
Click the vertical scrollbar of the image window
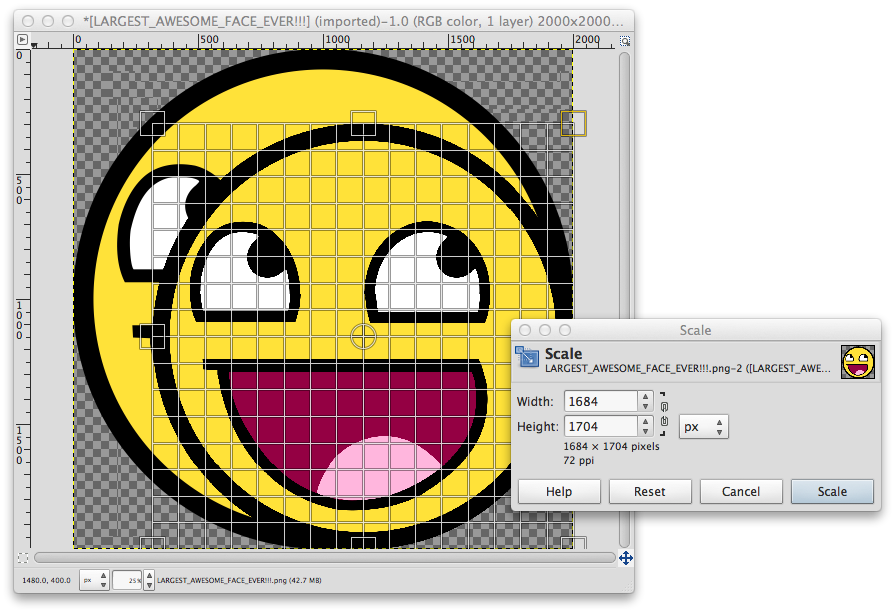pyautogui.click(x=624, y=299)
